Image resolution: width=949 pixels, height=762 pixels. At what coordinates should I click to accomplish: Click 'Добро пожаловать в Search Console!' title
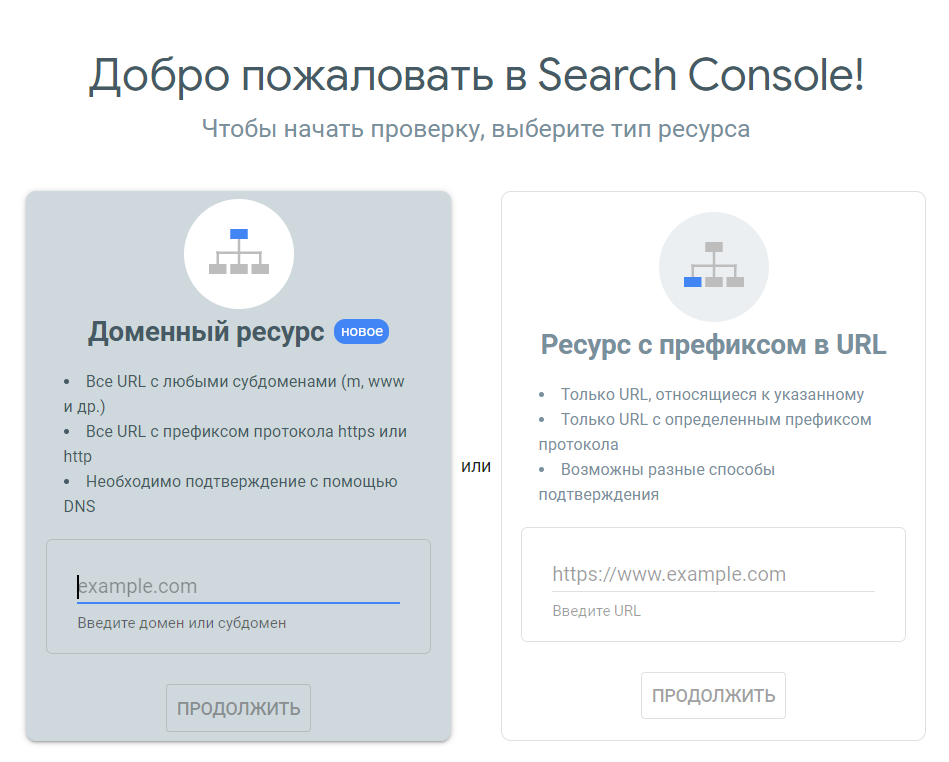[476, 75]
